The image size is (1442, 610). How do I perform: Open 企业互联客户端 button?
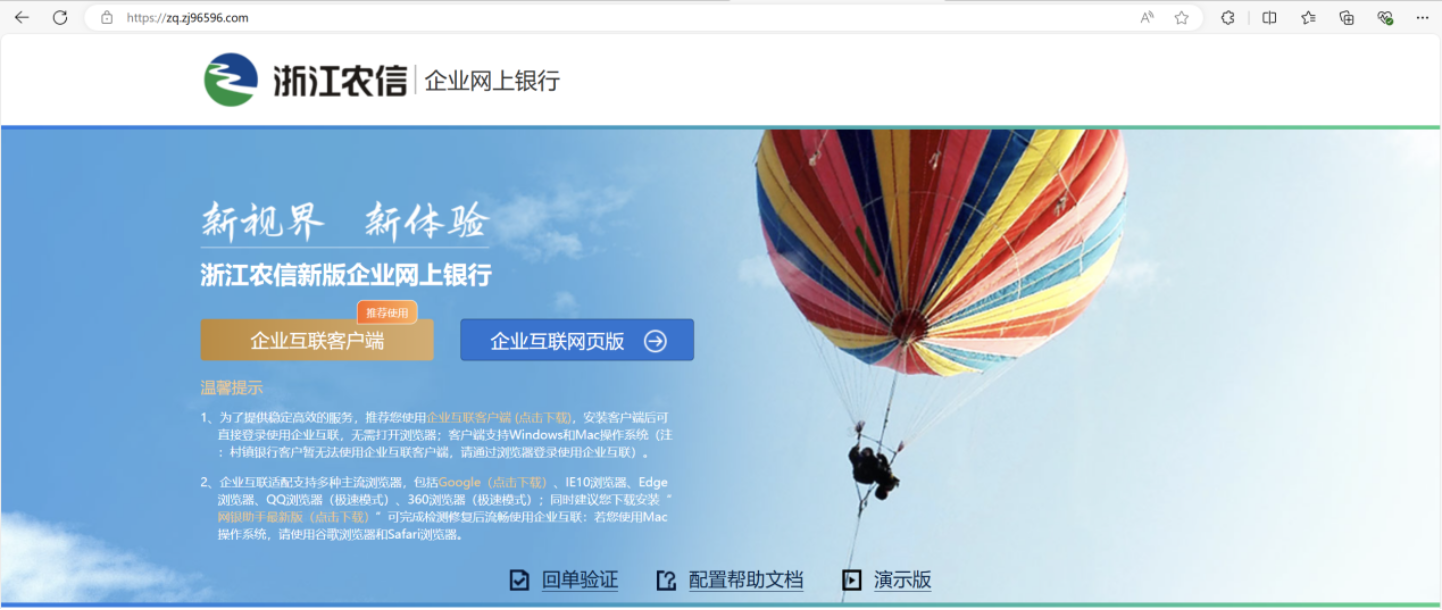(317, 341)
